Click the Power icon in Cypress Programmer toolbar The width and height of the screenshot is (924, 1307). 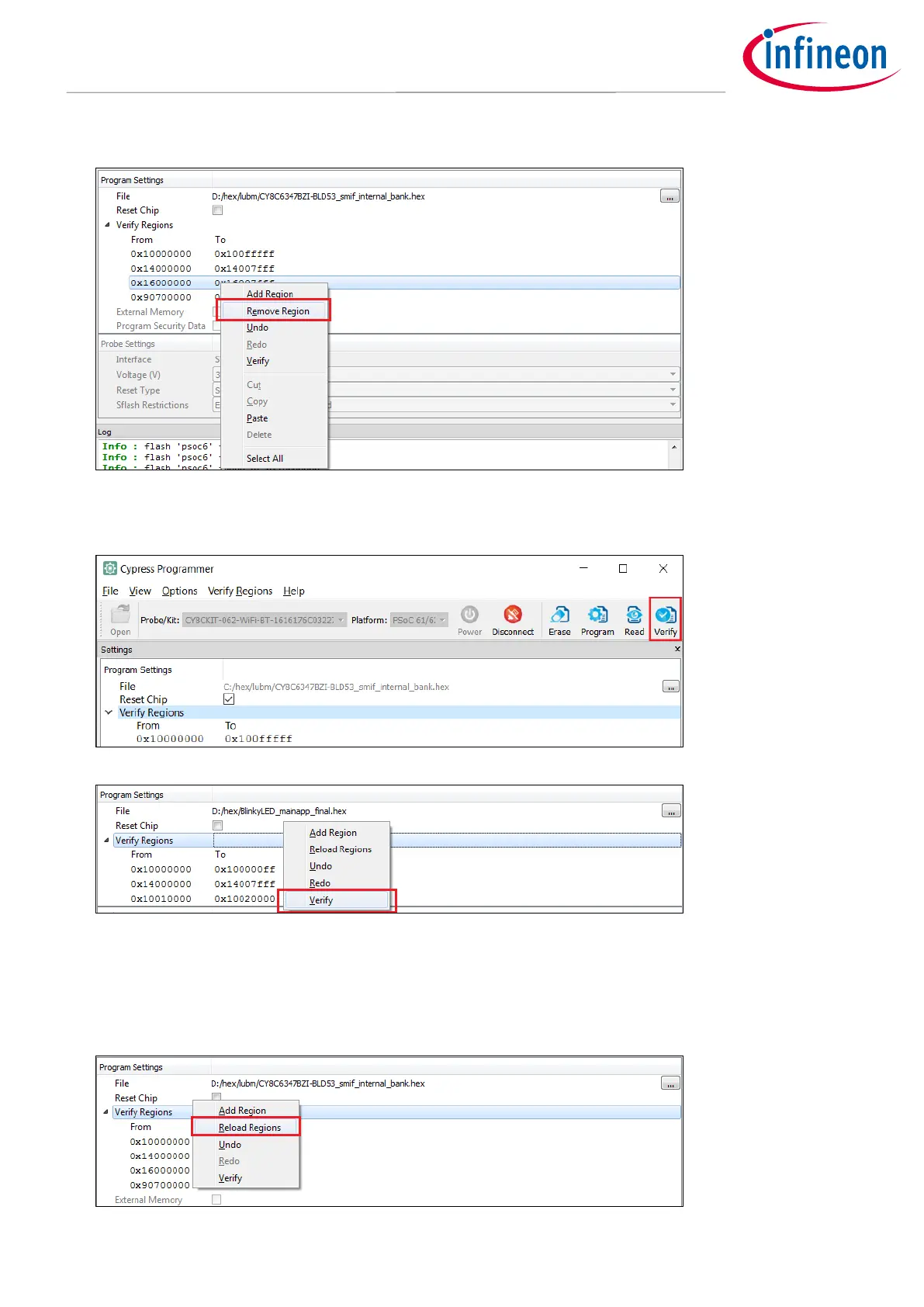coord(469,615)
